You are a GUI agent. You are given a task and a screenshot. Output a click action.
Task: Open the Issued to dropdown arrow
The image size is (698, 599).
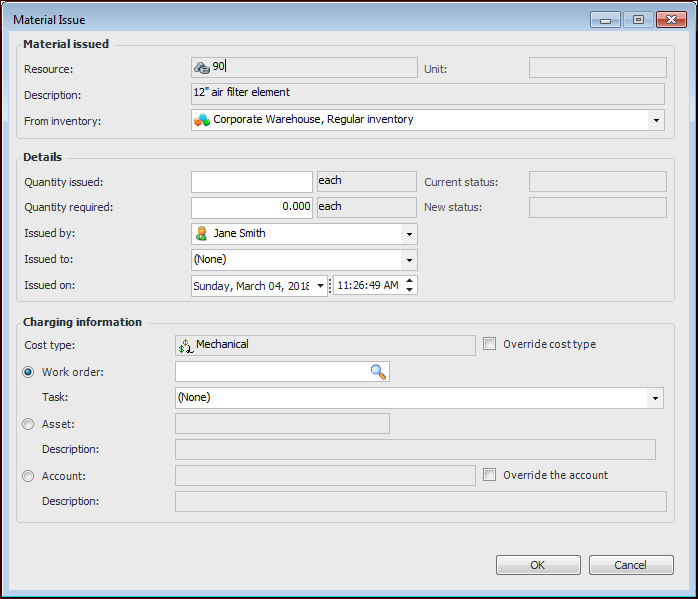409,260
